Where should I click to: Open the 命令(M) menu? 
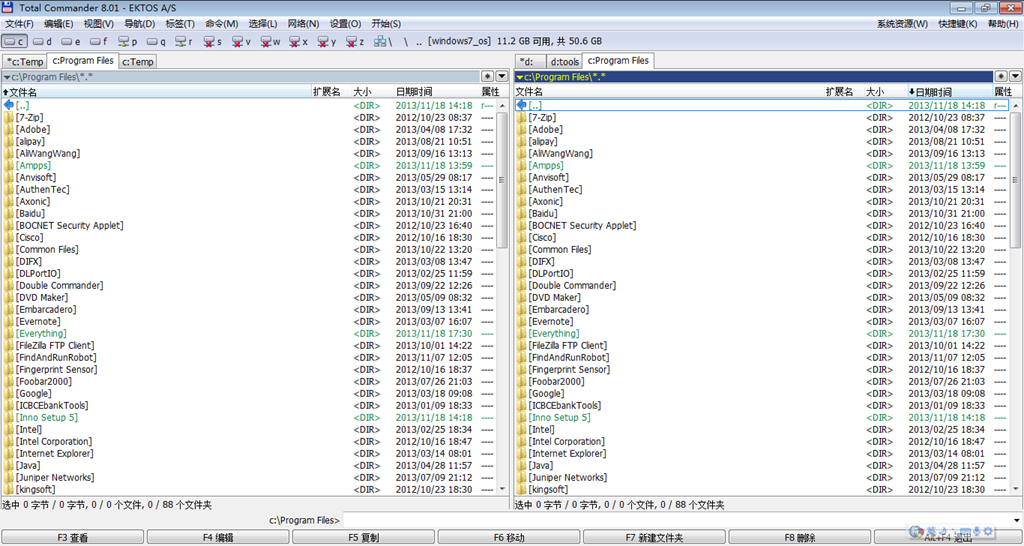[221, 23]
